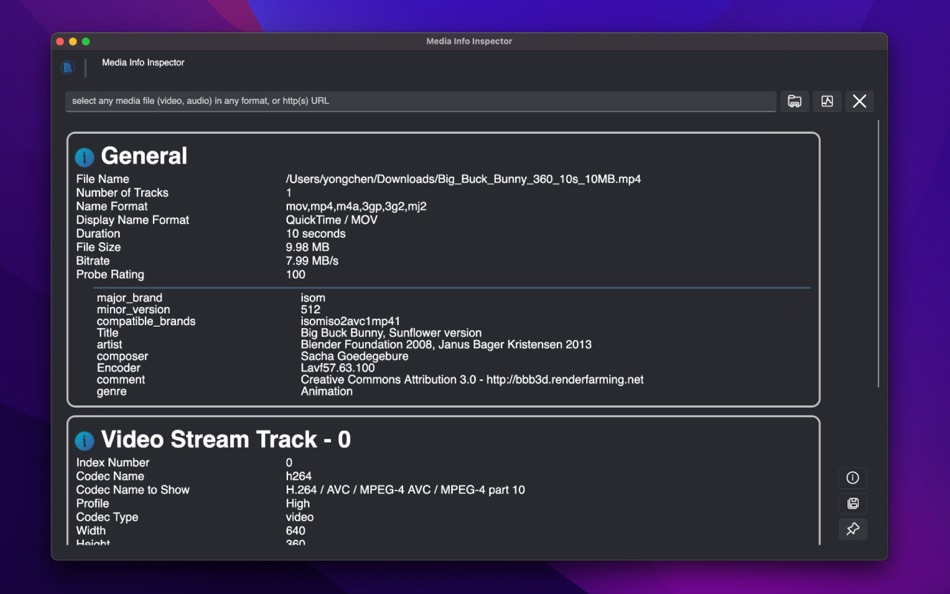The height and width of the screenshot is (594, 950).
Task: Click the 7.99 MB/s bitrate value
Action: 312,261
